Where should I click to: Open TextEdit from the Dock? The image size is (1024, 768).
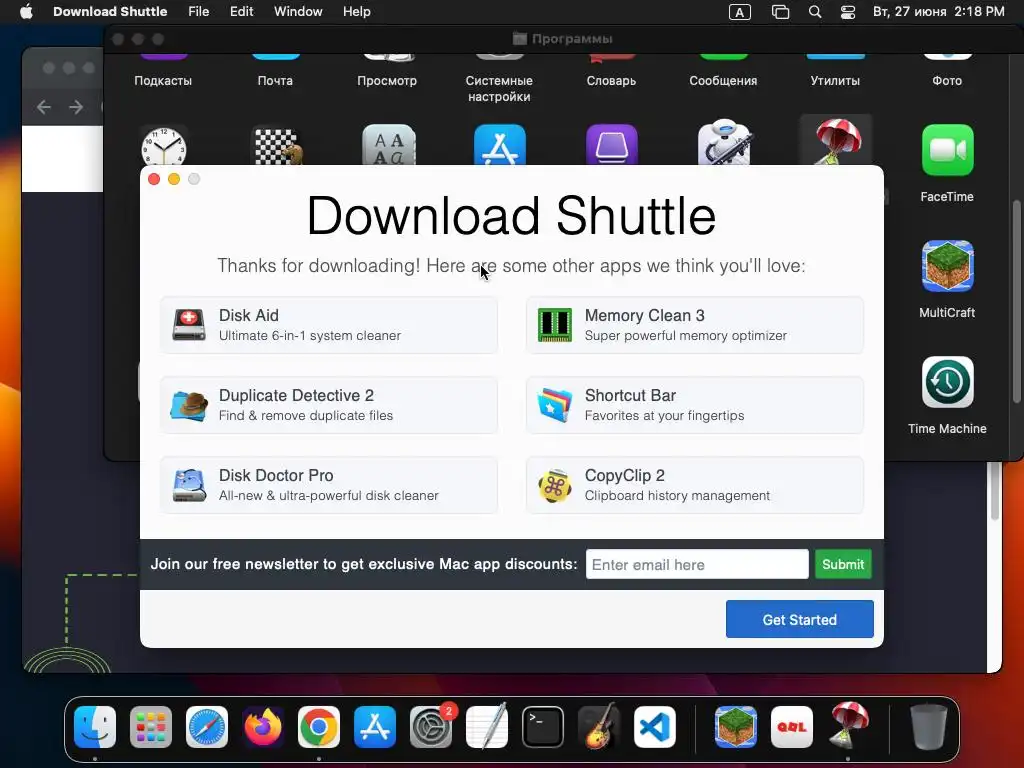[487, 726]
